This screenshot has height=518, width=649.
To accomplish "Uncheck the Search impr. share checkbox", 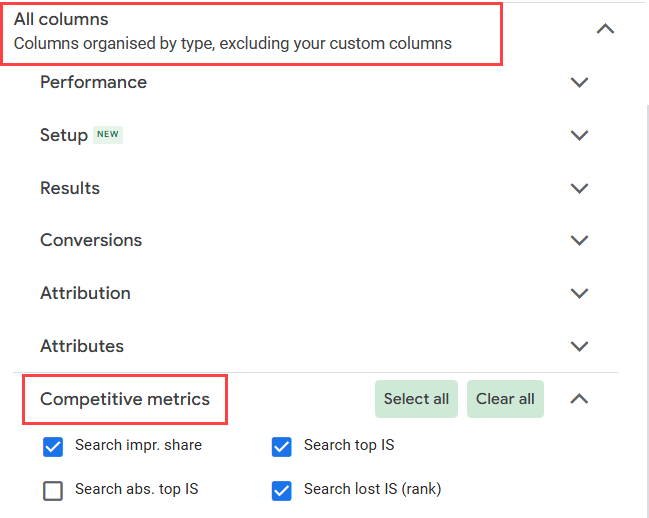I will pos(54,446).
